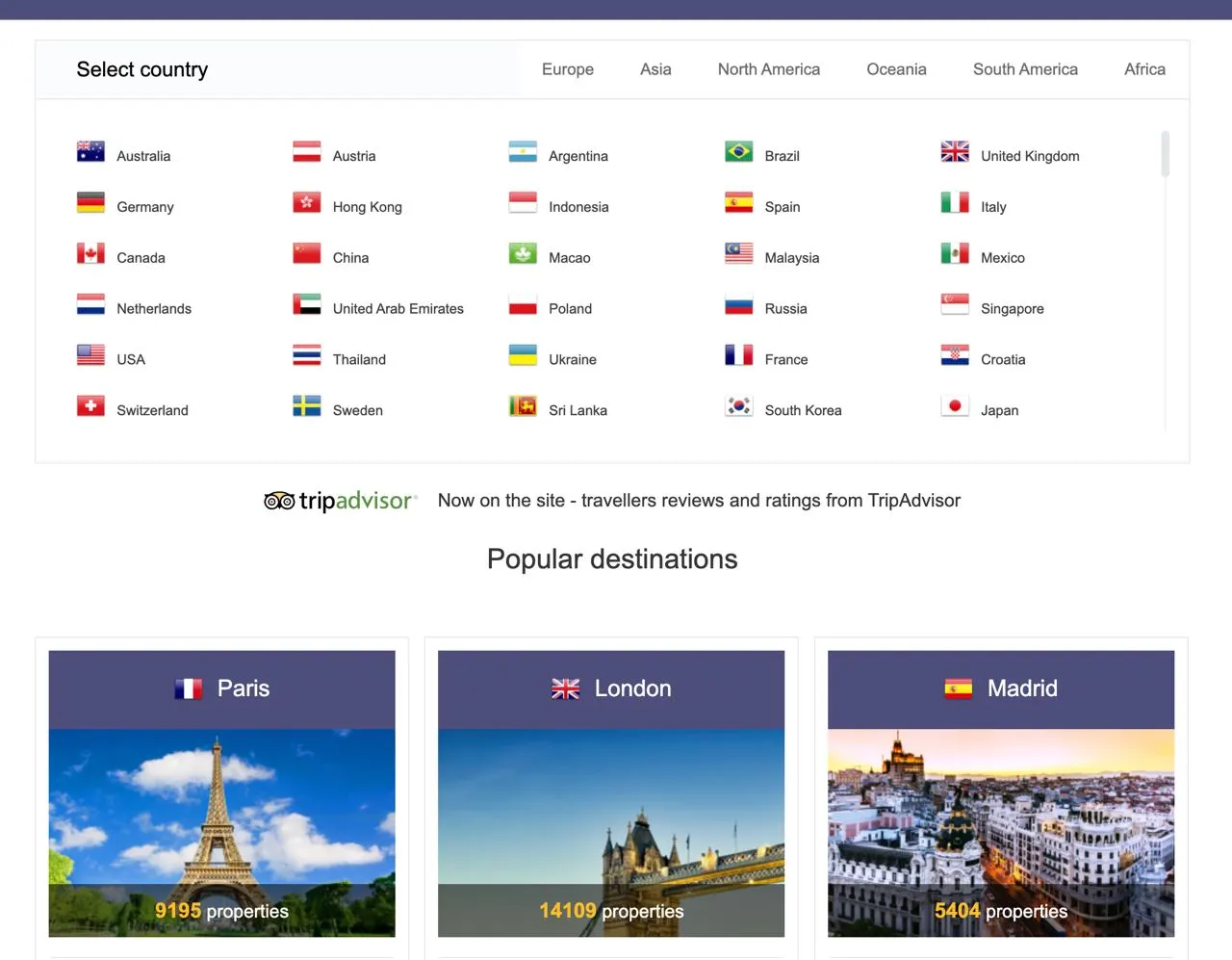Image resolution: width=1232 pixels, height=960 pixels.
Task: View the Madrid destination photo
Action: (x=1000, y=809)
